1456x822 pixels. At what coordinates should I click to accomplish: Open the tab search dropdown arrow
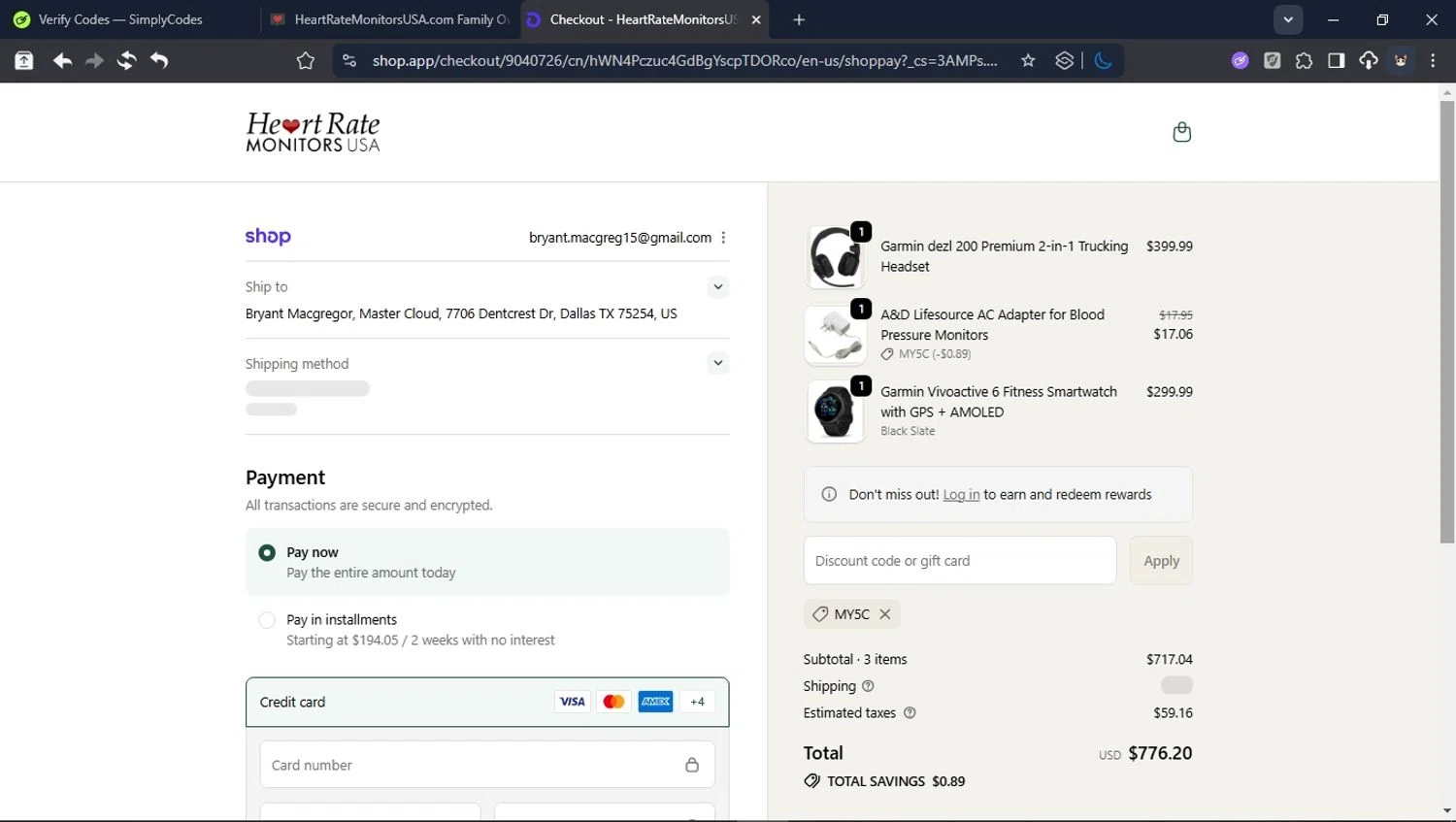(x=1288, y=19)
